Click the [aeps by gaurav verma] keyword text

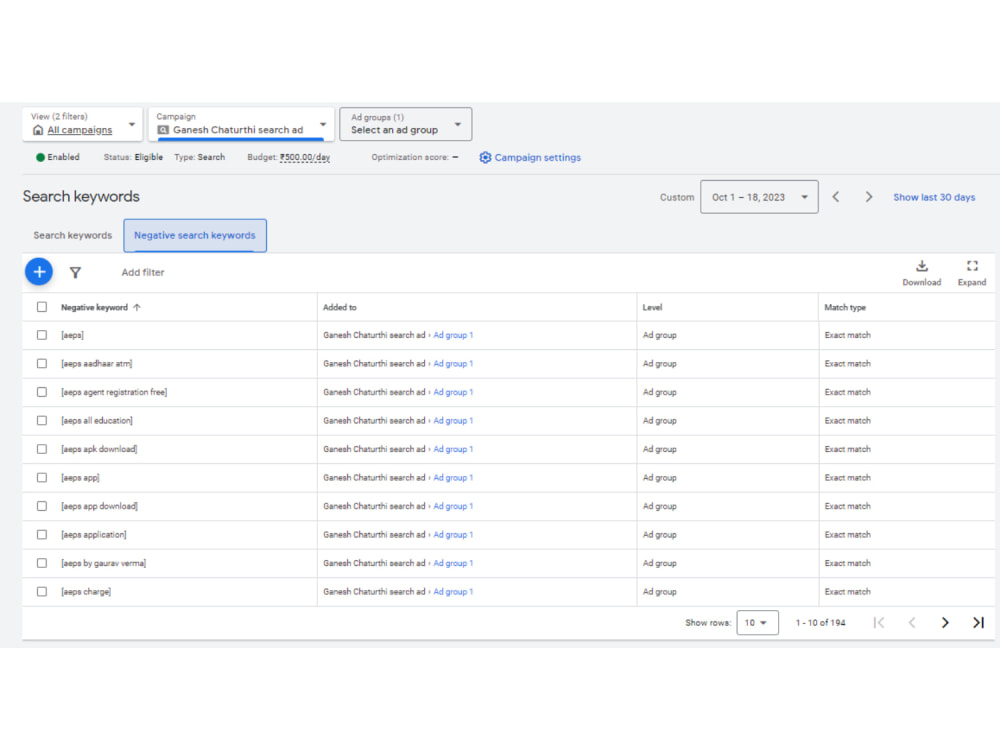point(103,563)
